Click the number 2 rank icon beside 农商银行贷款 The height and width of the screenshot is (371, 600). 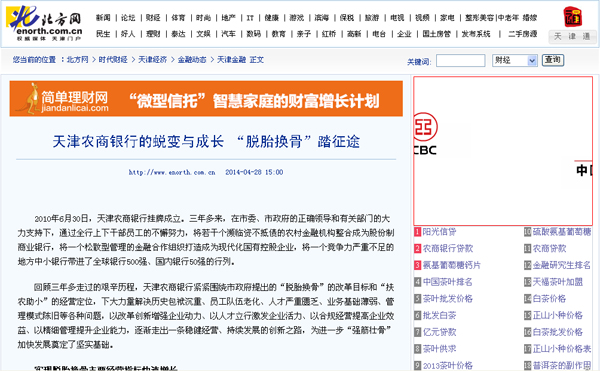tap(417, 249)
